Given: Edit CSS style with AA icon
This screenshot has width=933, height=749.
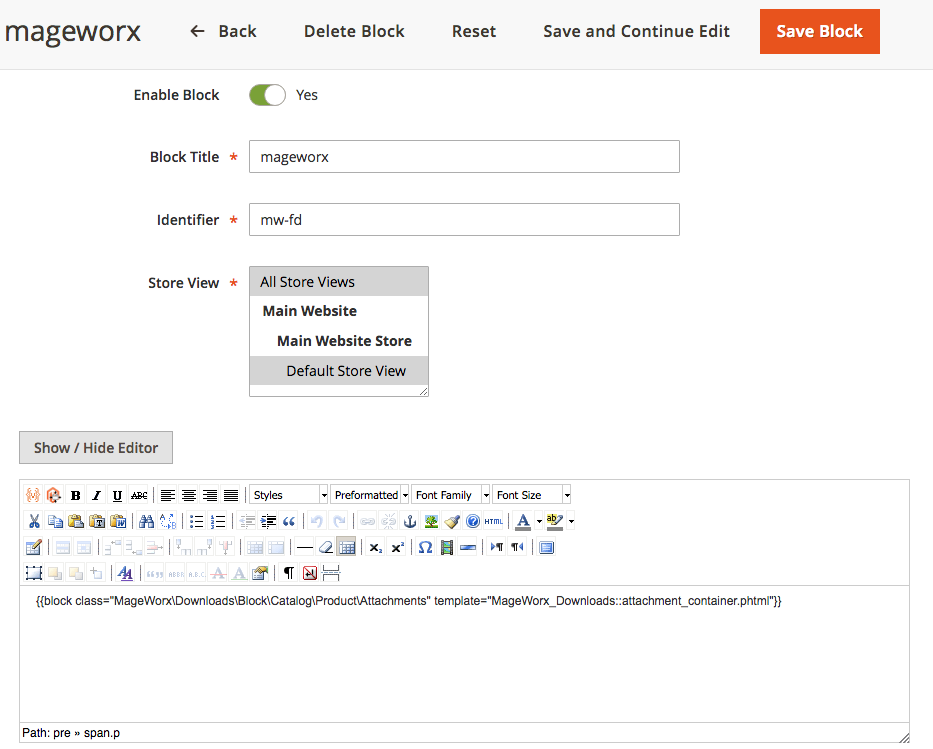Looking at the screenshot, I should pos(125,573).
